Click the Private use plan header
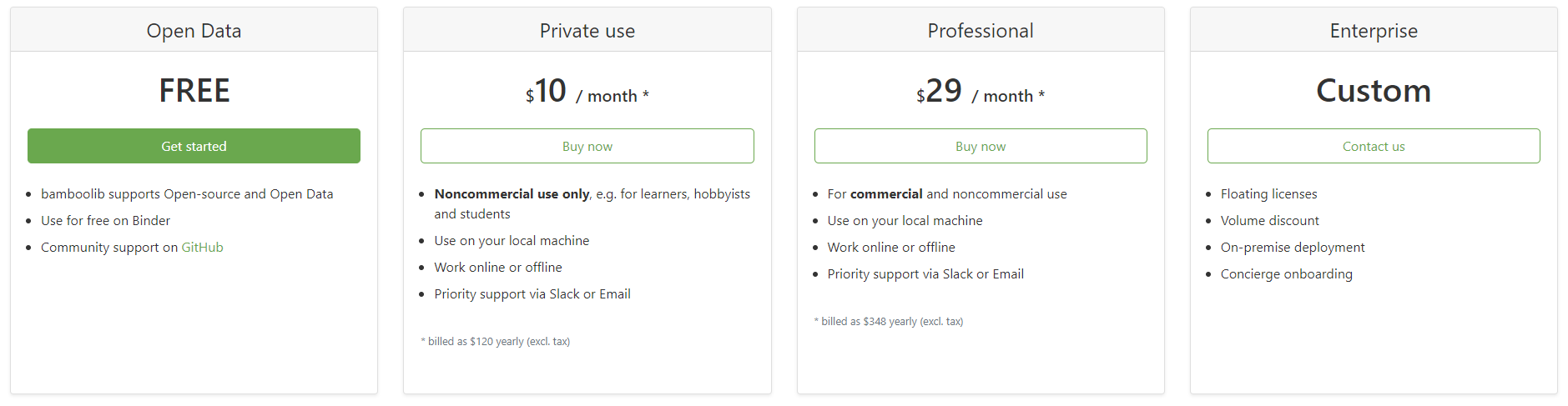The height and width of the screenshot is (406, 1568). point(587,31)
